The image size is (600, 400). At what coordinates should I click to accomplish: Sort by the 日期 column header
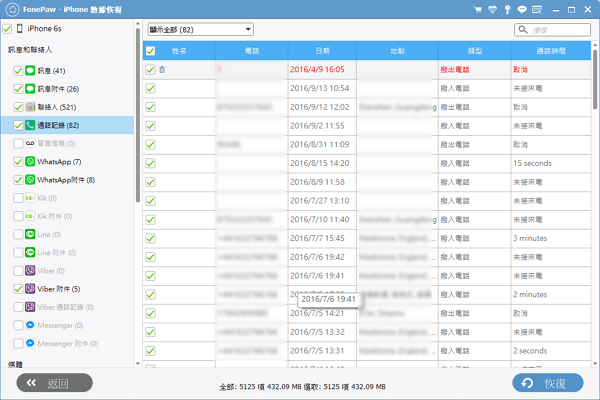322,50
